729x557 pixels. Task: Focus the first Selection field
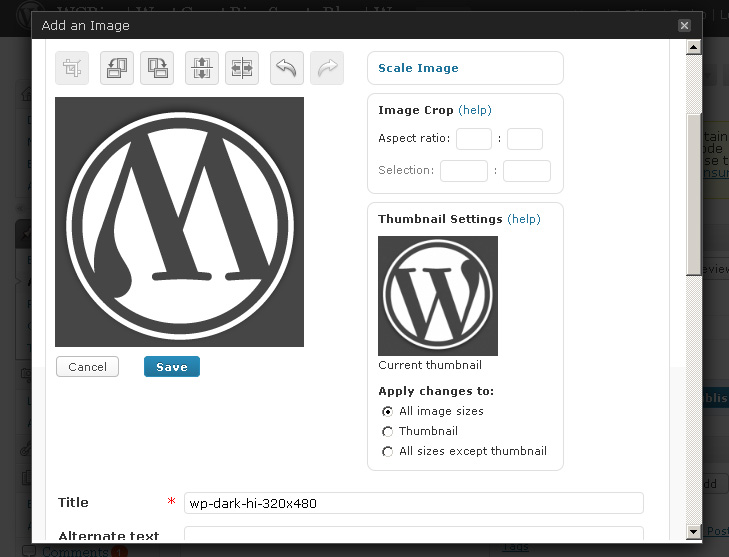[464, 171]
